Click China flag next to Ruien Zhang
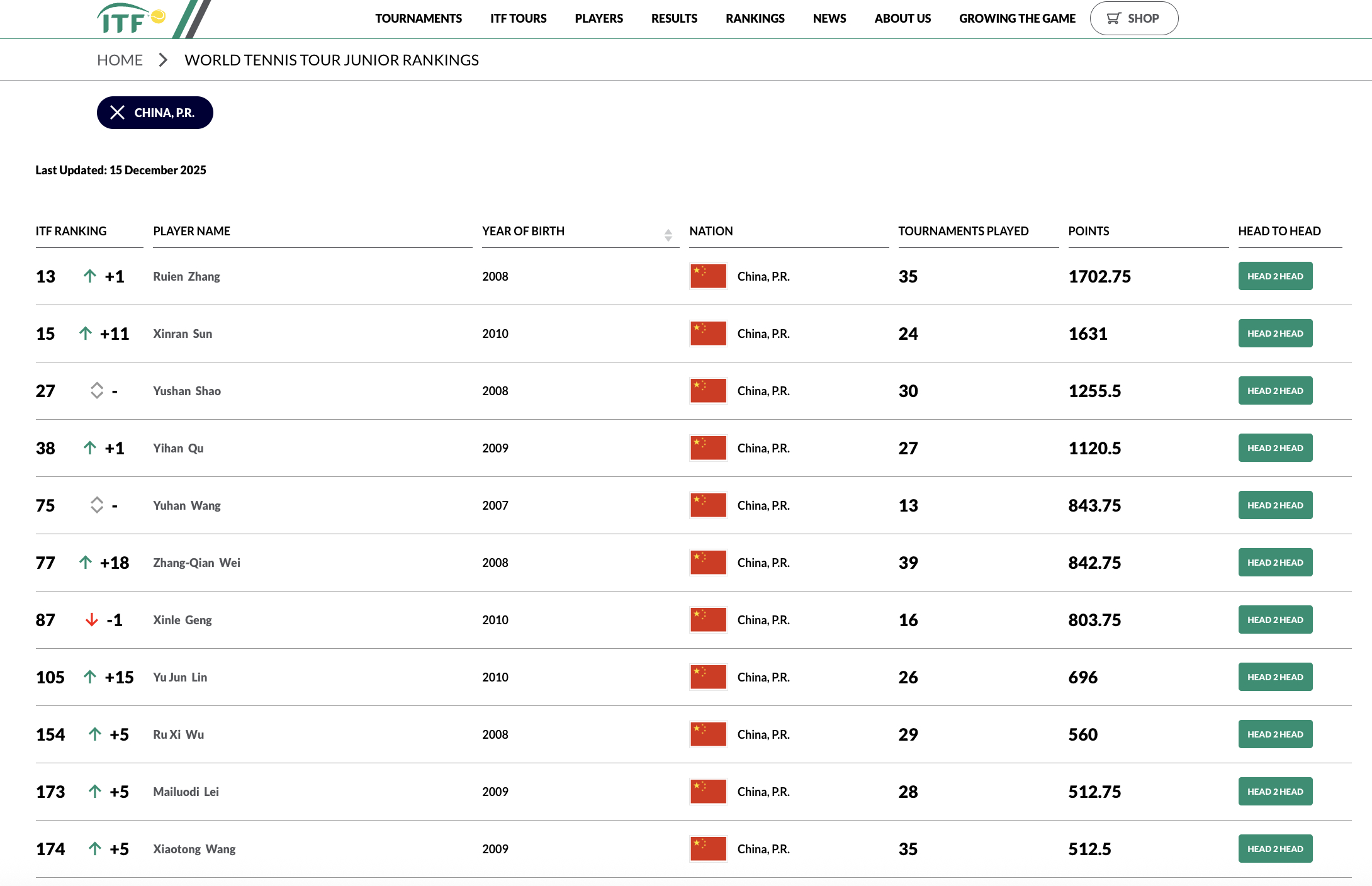The width and height of the screenshot is (1372, 886). [708, 276]
